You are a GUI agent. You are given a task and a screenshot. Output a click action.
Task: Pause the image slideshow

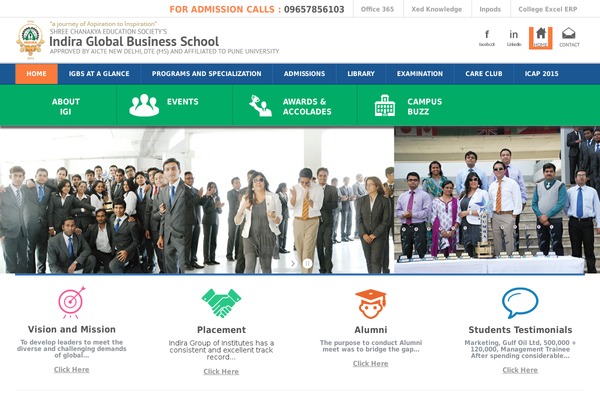coord(307,263)
